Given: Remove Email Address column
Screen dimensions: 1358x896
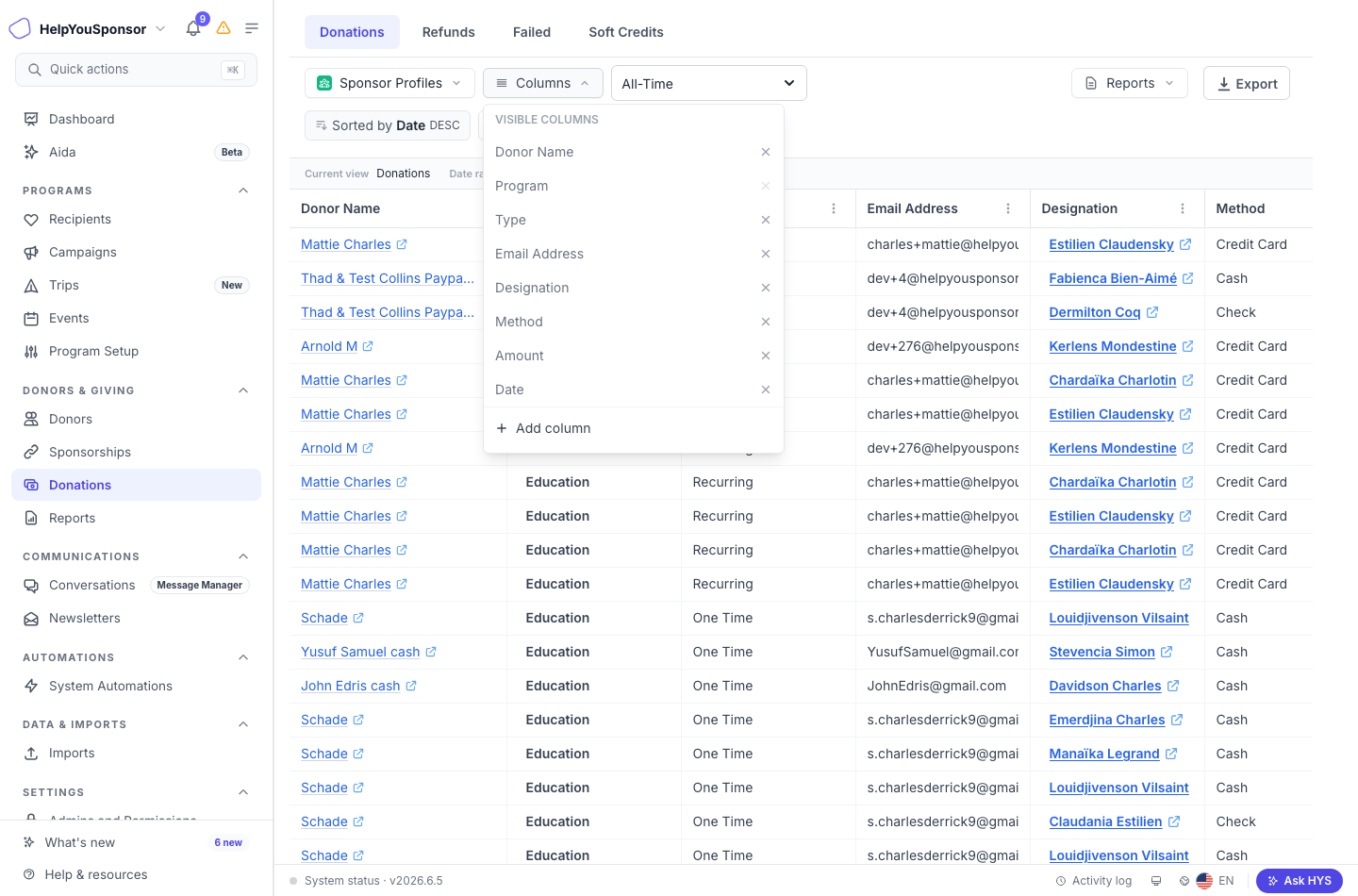Looking at the screenshot, I should 766,254.
